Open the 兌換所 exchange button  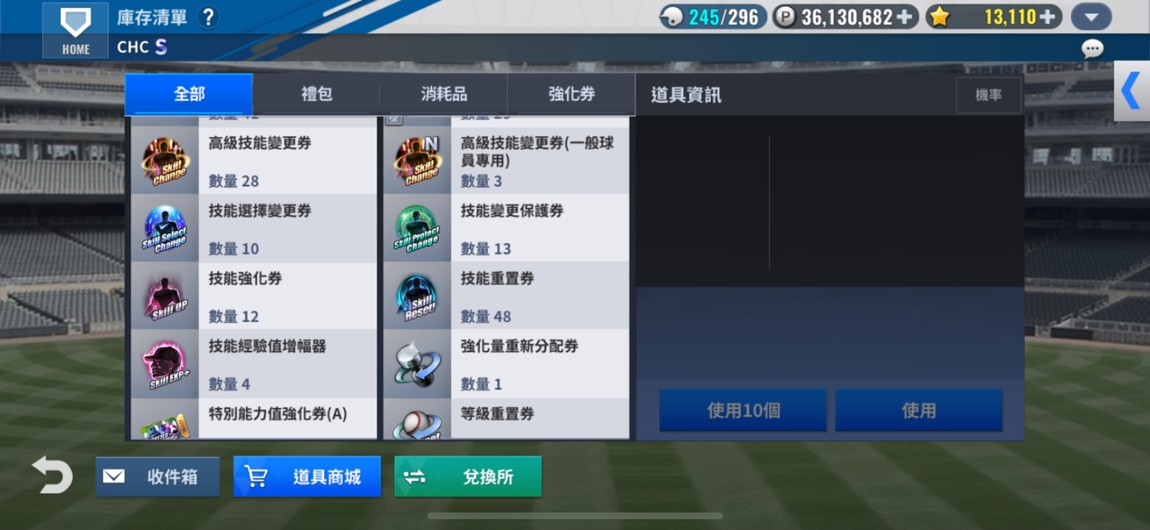[x=468, y=476]
